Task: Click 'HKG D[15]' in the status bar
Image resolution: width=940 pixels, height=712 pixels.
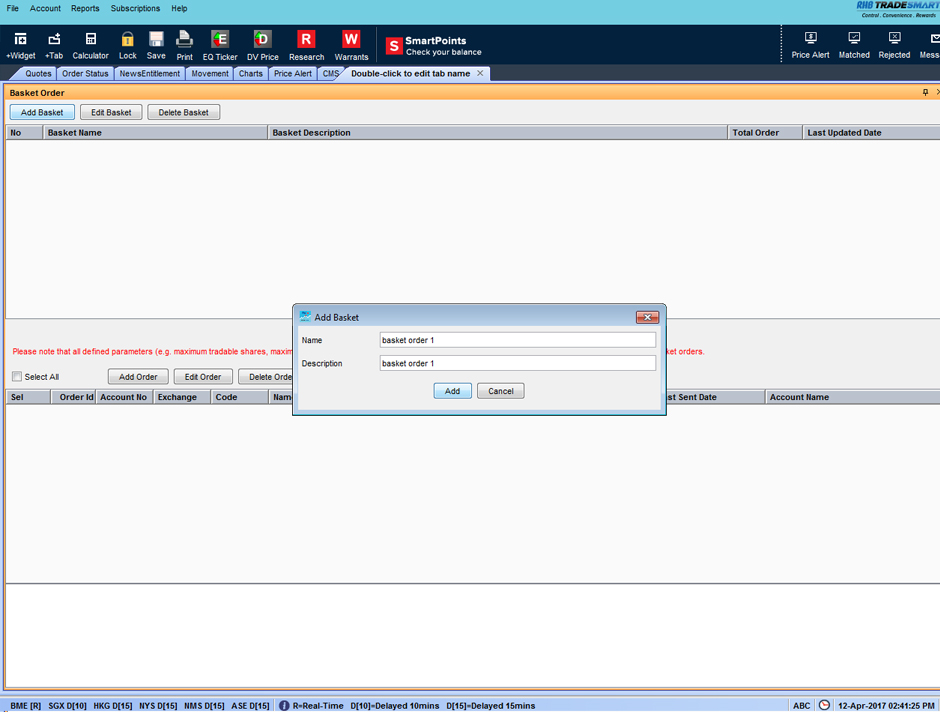Action: pos(113,705)
